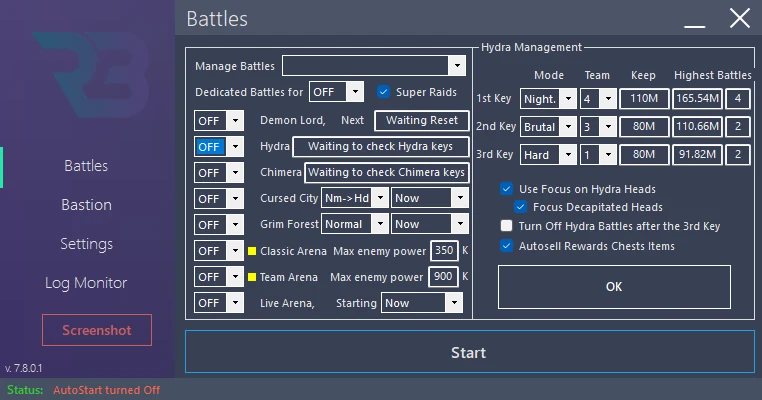Open Cursed City Nm->Hd difficulty dropdown
Viewport: 762px width, 400px height.
pyautogui.click(x=381, y=198)
